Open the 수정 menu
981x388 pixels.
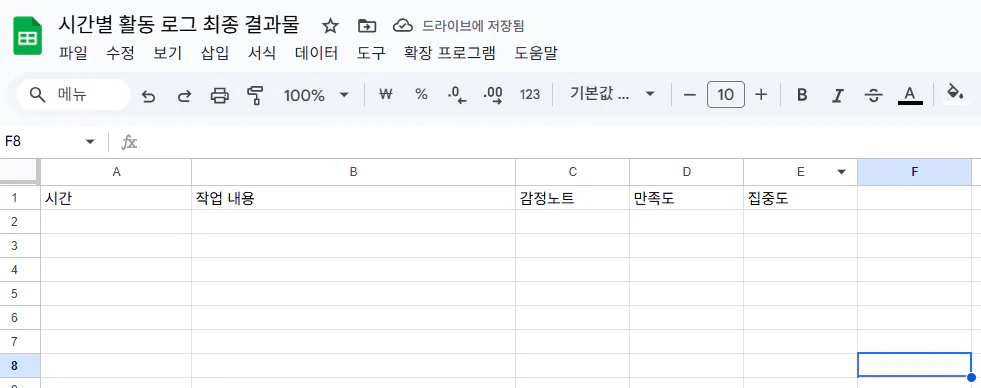(x=120, y=53)
